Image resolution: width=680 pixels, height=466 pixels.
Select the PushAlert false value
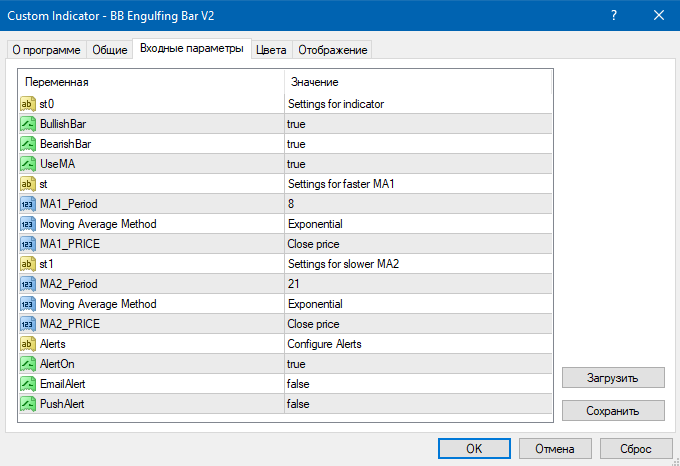(x=298, y=404)
